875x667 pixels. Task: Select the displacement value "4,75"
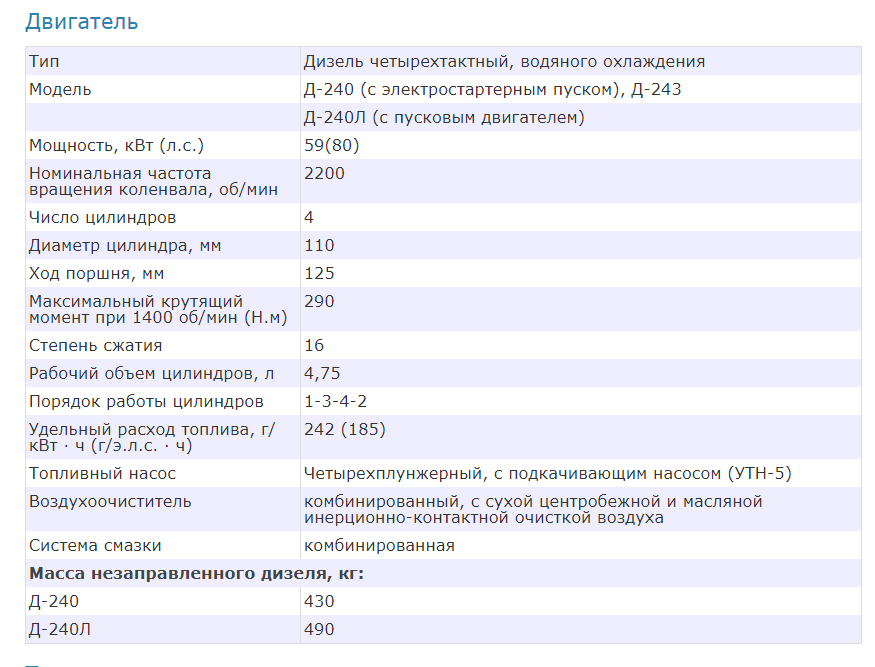click(x=323, y=373)
